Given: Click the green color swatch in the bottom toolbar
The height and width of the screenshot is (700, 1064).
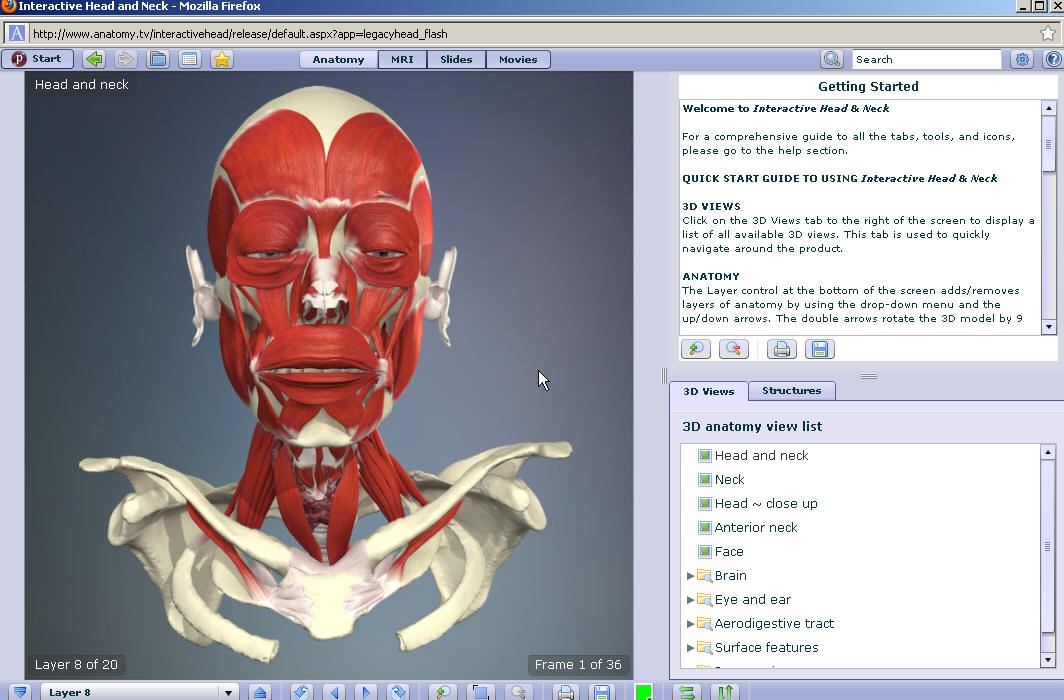Looking at the screenshot, I should tap(645, 691).
